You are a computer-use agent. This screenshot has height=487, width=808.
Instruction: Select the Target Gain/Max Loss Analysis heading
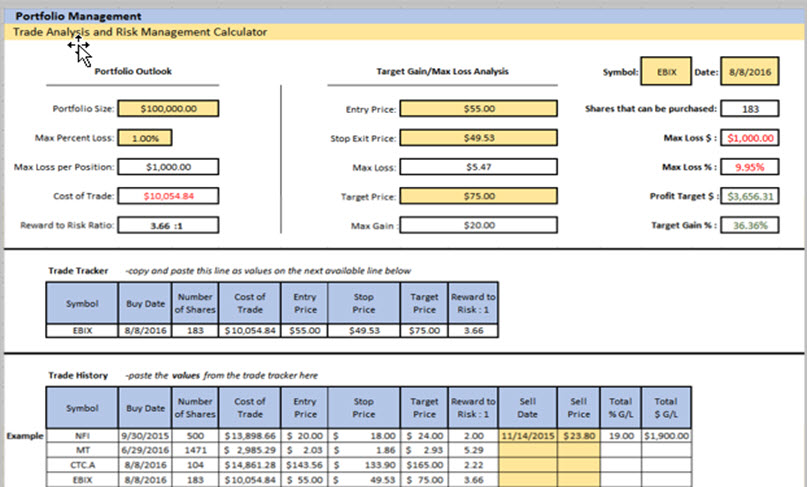click(442, 71)
